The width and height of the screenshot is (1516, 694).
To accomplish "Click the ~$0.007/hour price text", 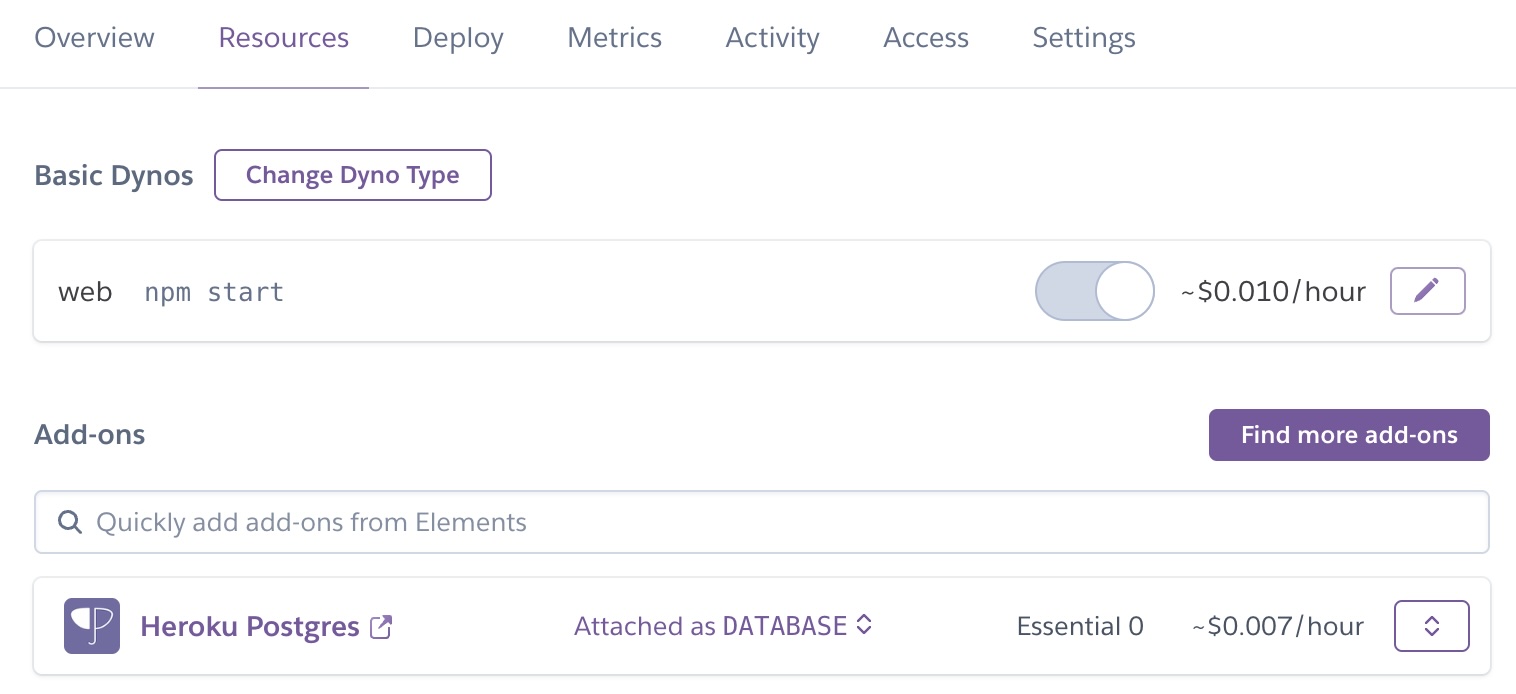I will click(1278, 627).
